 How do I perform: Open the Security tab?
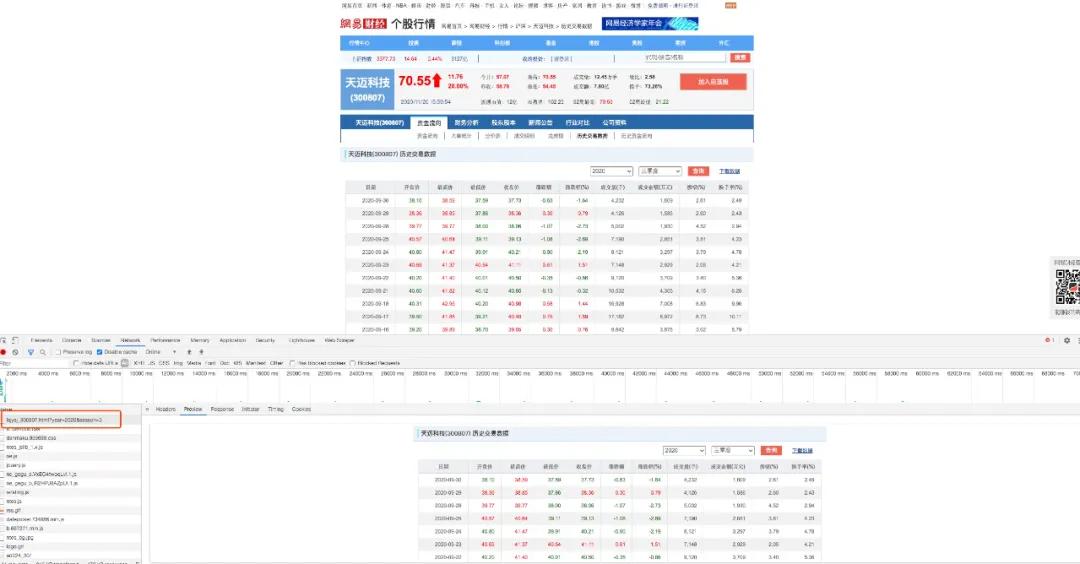[265, 340]
